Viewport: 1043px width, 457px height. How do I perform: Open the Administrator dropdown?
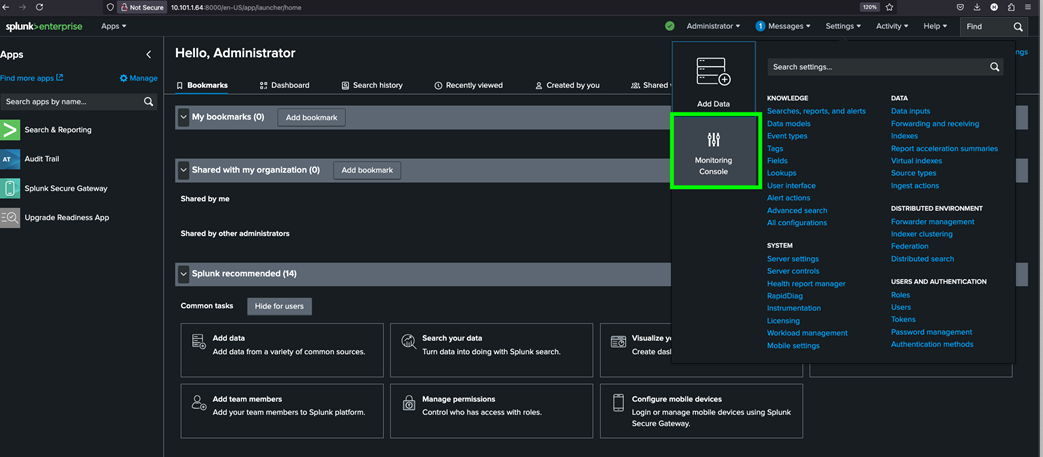point(713,27)
